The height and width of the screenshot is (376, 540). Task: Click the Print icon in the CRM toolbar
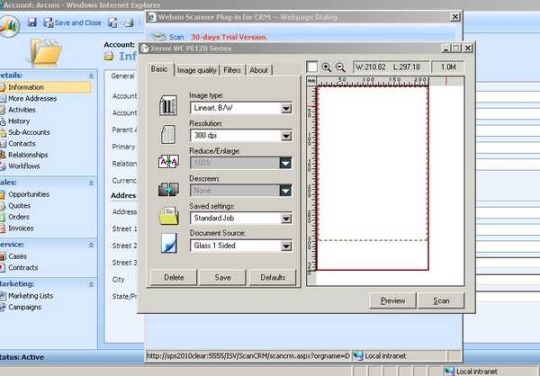pos(129,23)
